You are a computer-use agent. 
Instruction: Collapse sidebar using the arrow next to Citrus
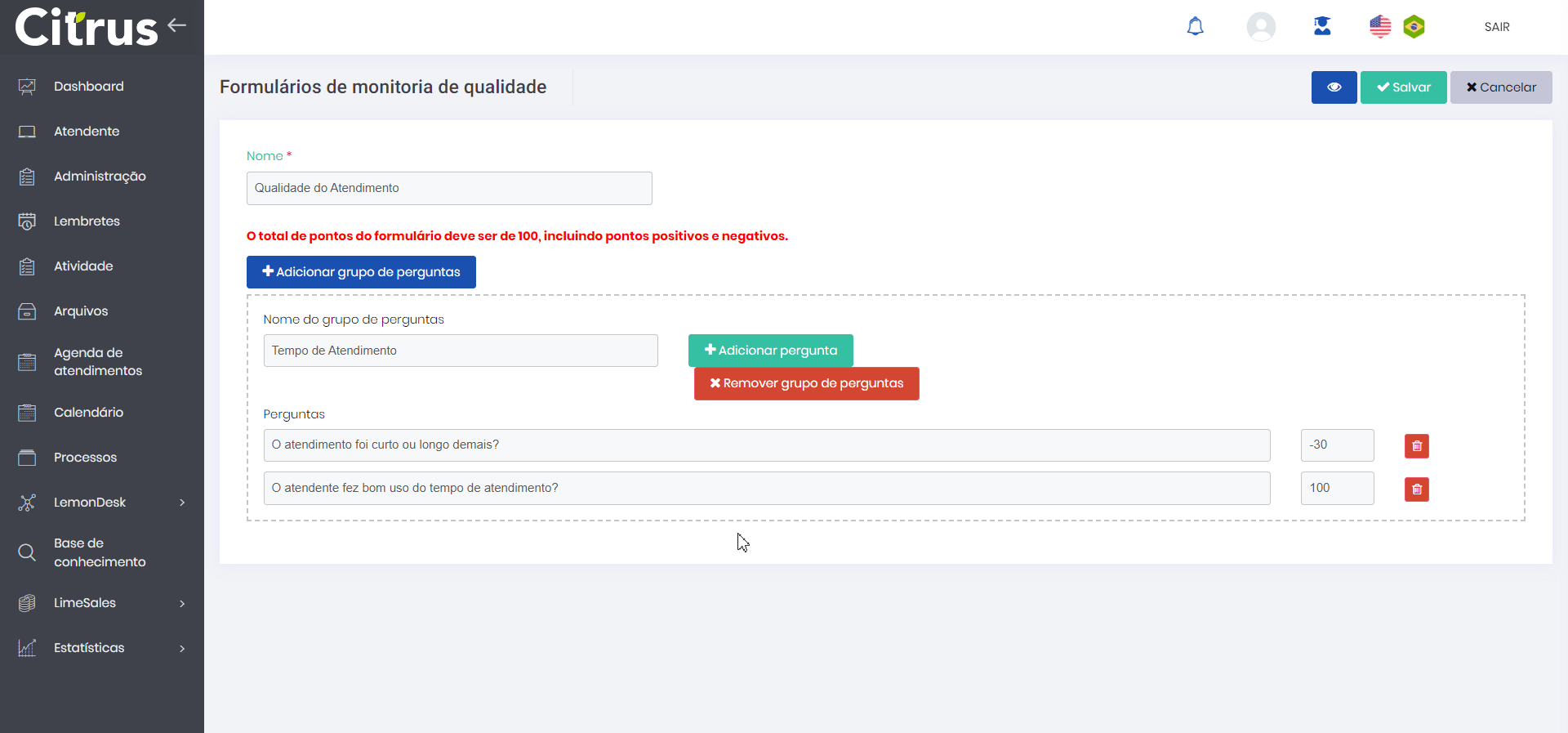tap(177, 25)
